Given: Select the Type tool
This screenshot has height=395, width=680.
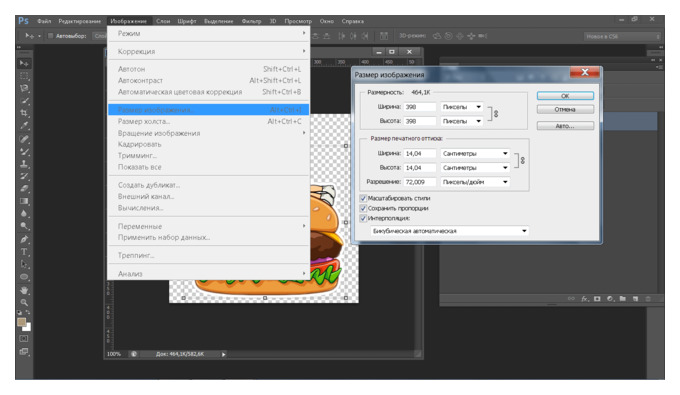Looking at the screenshot, I should click(x=24, y=252).
